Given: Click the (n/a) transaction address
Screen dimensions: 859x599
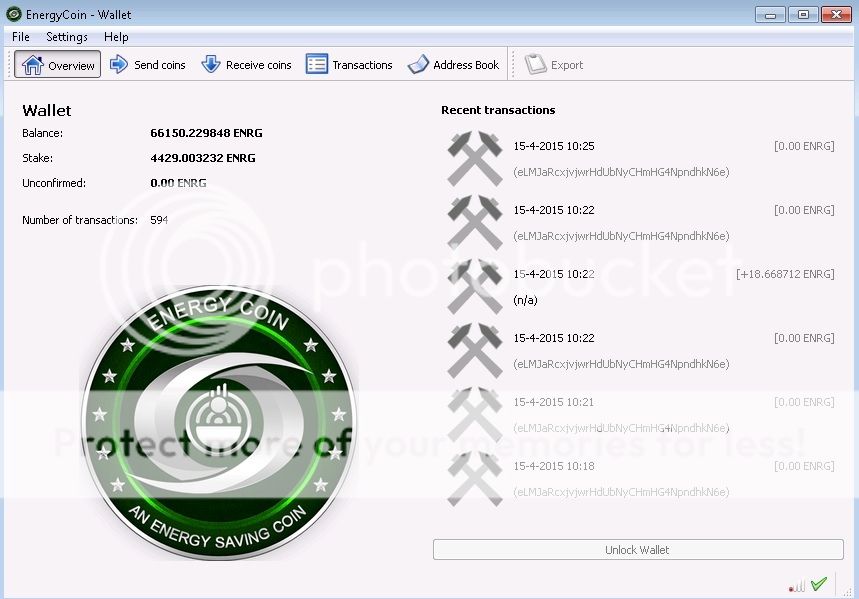Looking at the screenshot, I should (x=525, y=300).
